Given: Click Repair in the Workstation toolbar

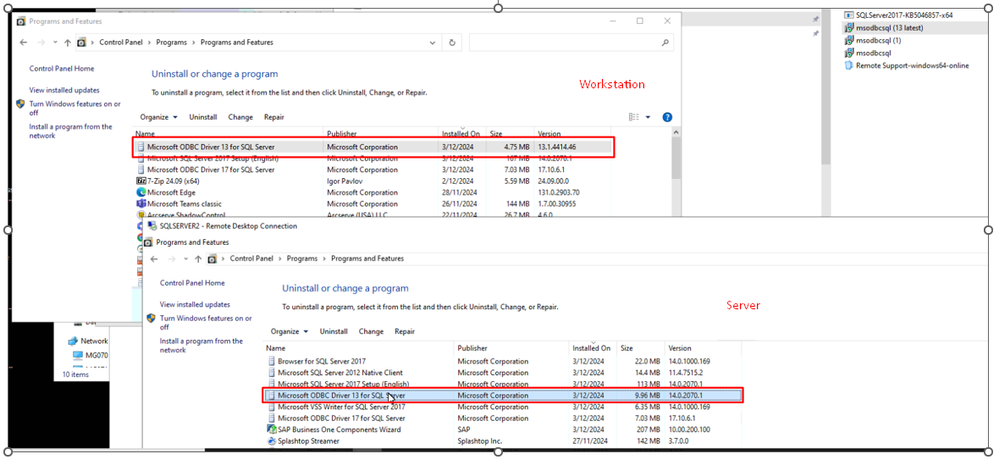Looking at the screenshot, I should 274,117.
